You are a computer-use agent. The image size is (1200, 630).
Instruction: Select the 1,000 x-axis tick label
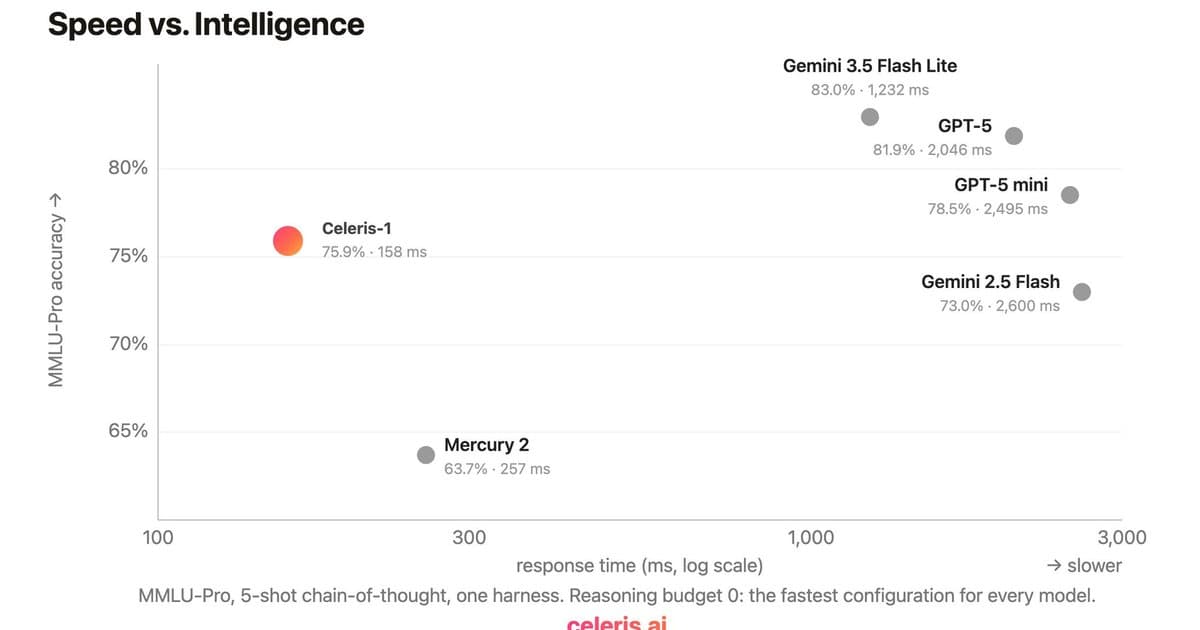pyautogui.click(x=811, y=537)
